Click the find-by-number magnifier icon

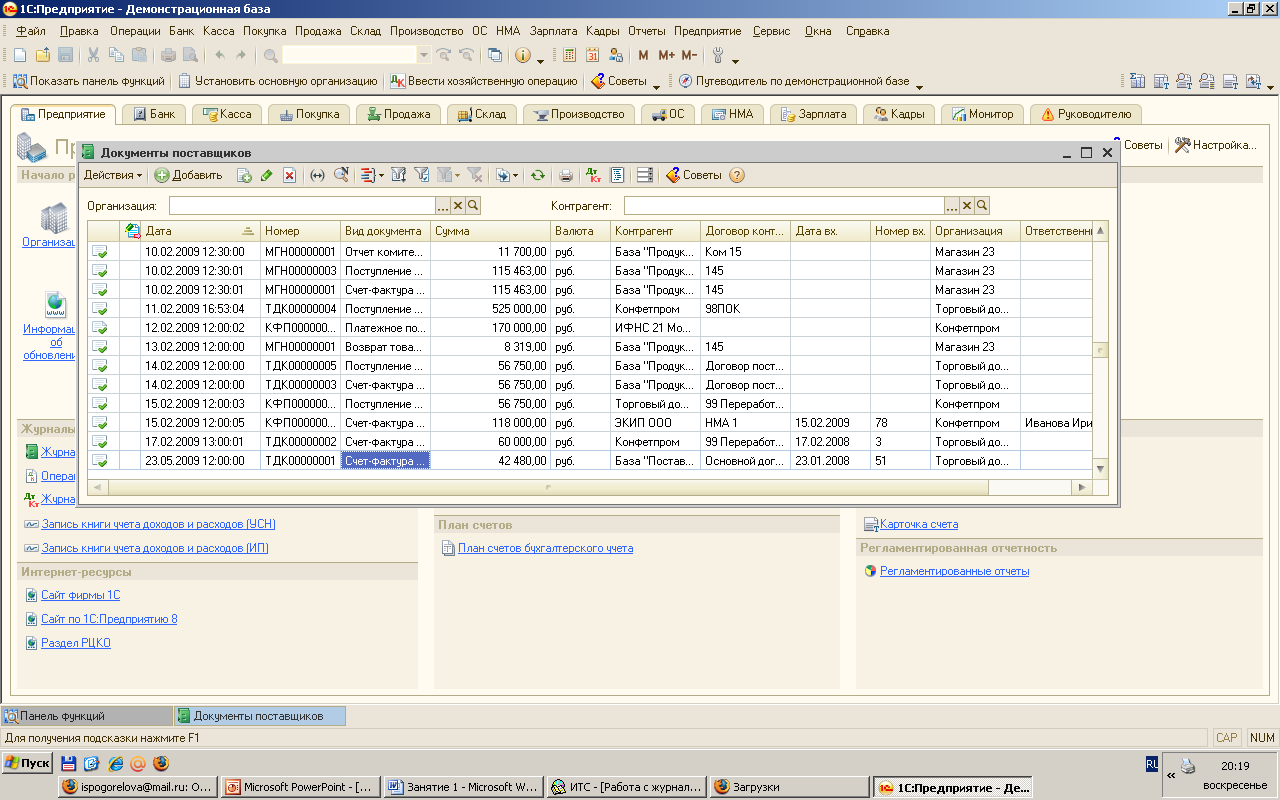341,175
